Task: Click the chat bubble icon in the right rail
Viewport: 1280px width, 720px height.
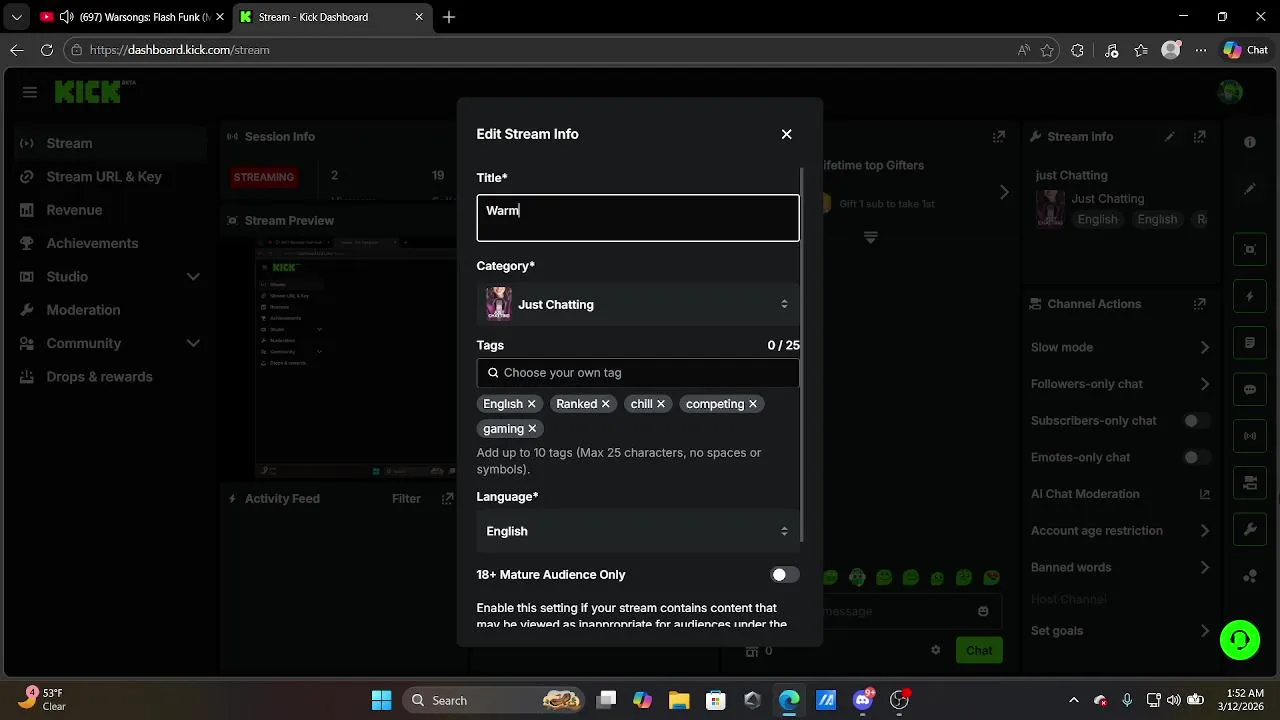Action: click(x=1249, y=390)
